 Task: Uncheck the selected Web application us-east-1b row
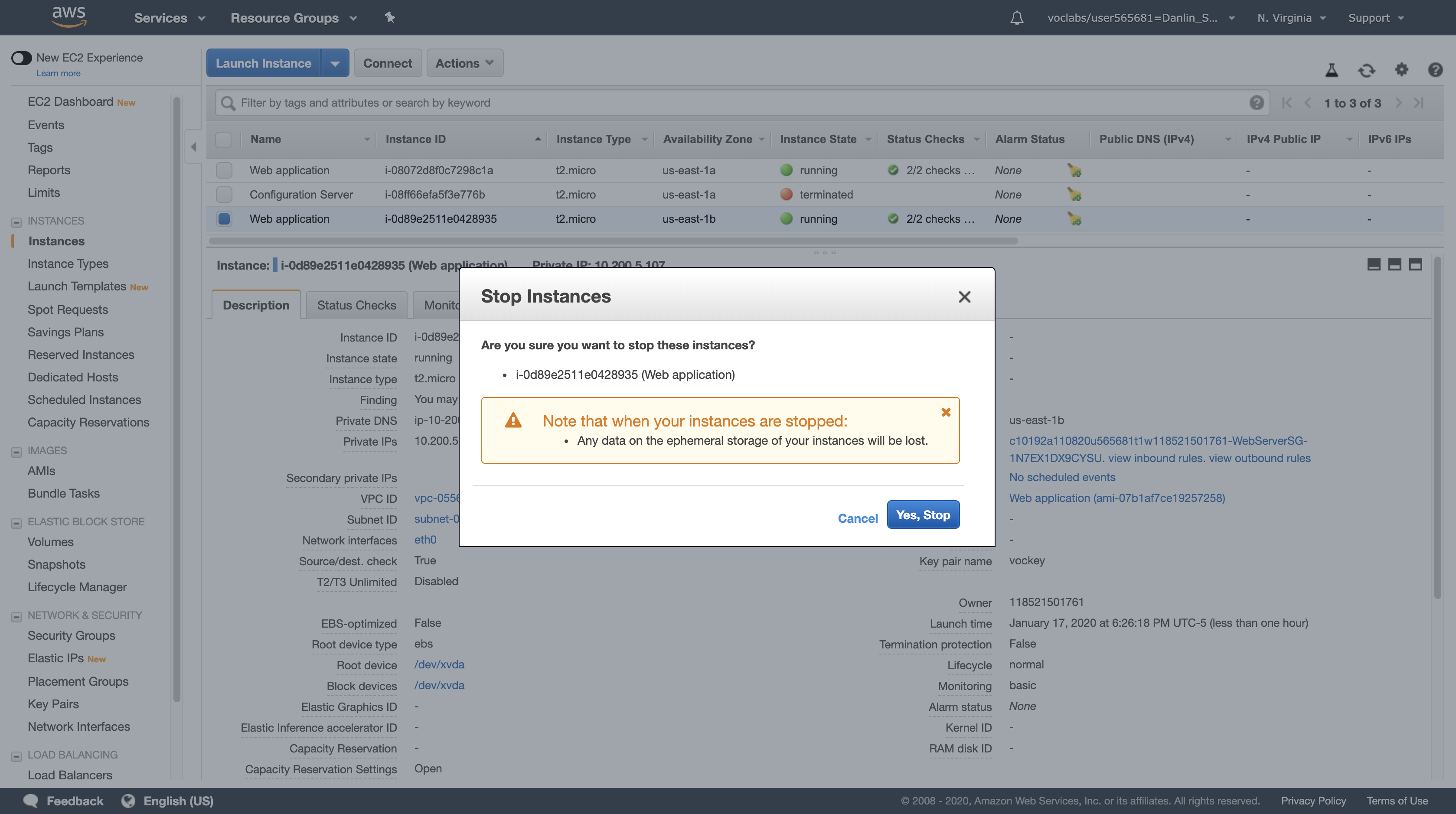[x=224, y=219]
